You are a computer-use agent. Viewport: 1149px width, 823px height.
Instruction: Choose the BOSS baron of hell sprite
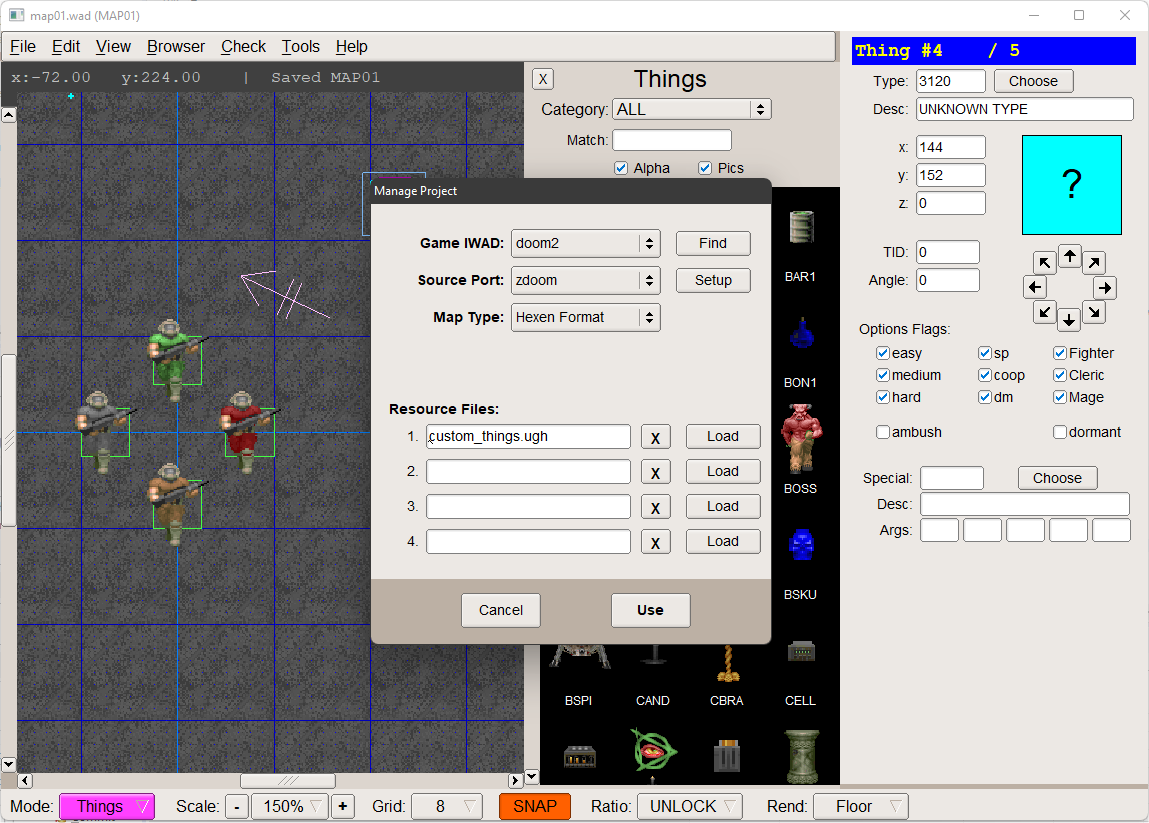(801, 438)
